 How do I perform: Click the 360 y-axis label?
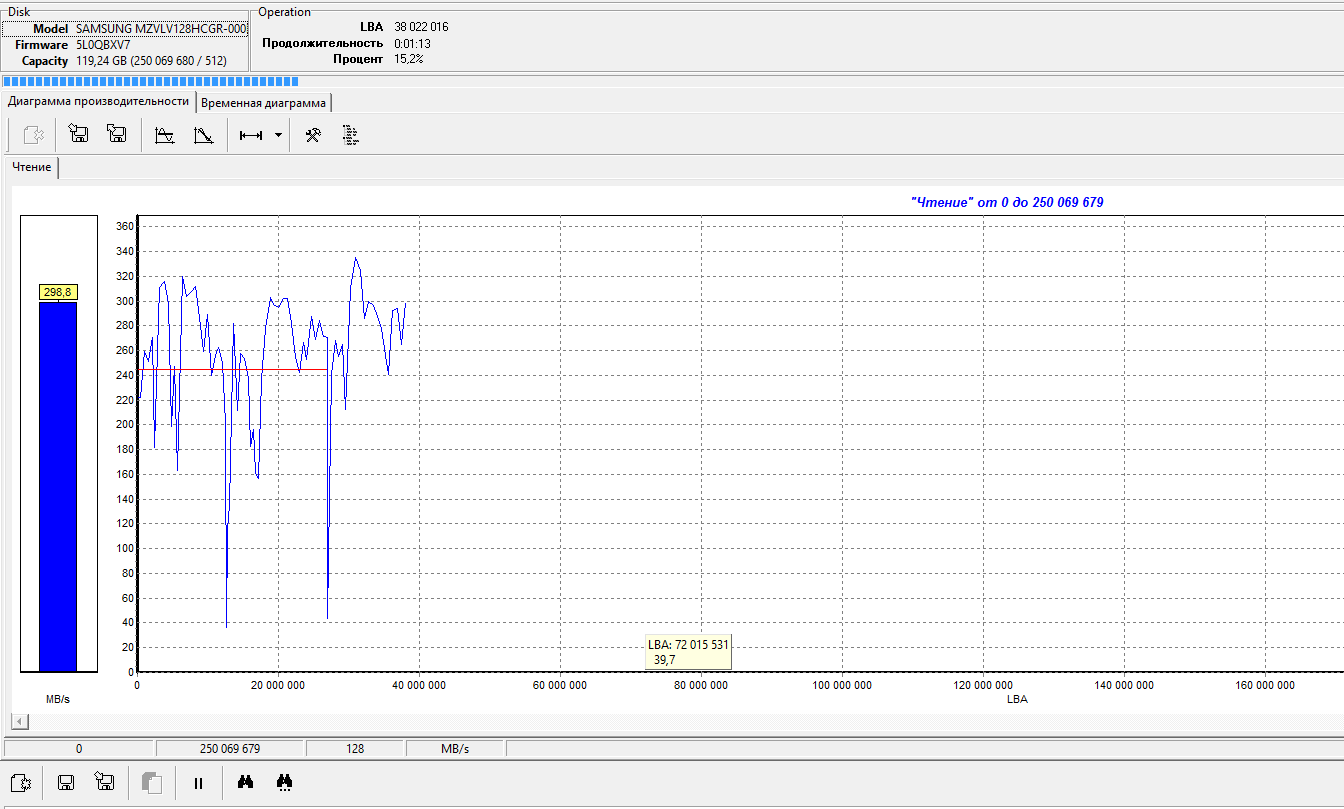(x=124, y=226)
